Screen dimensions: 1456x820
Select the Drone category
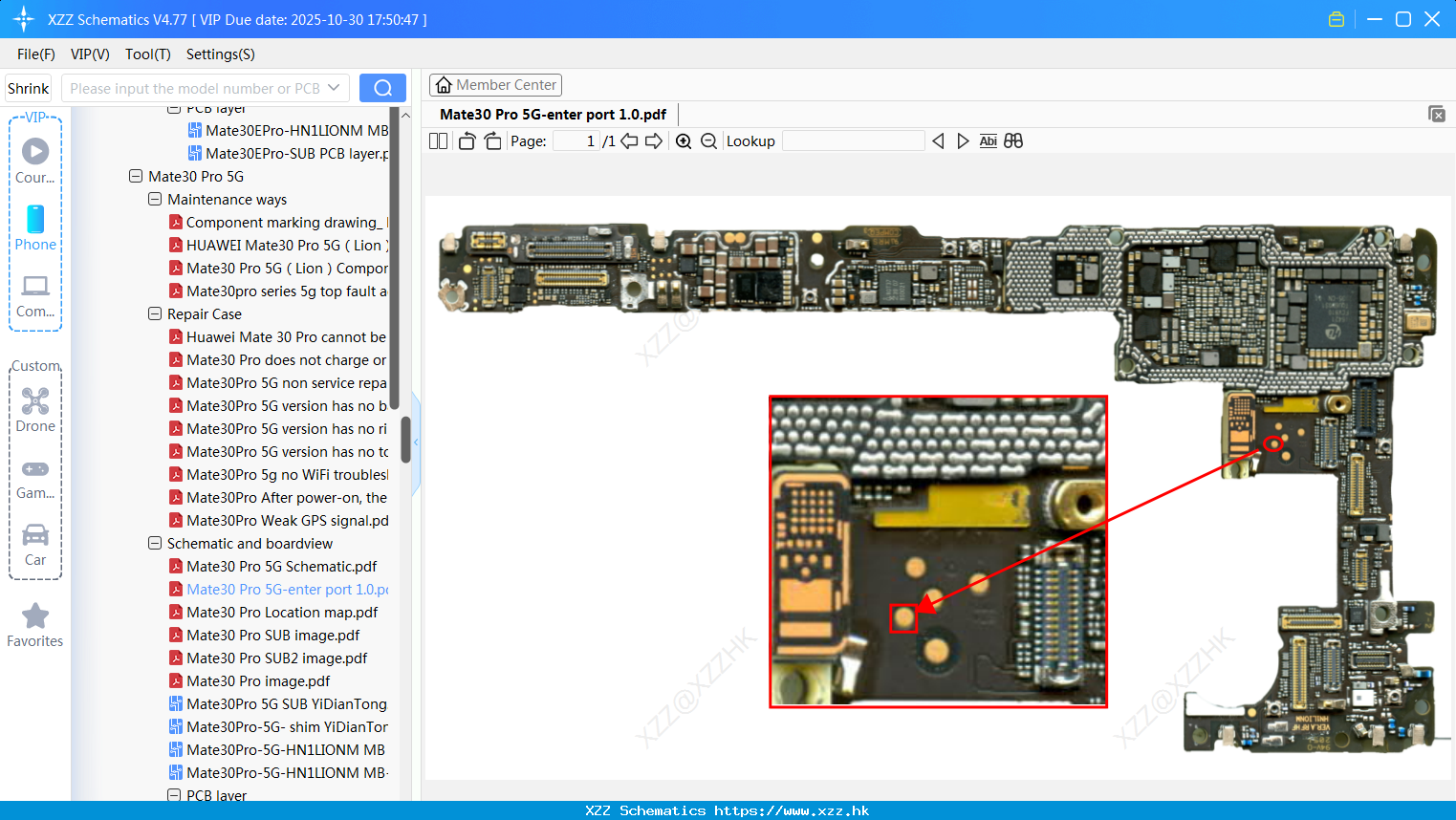(x=35, y=410)
